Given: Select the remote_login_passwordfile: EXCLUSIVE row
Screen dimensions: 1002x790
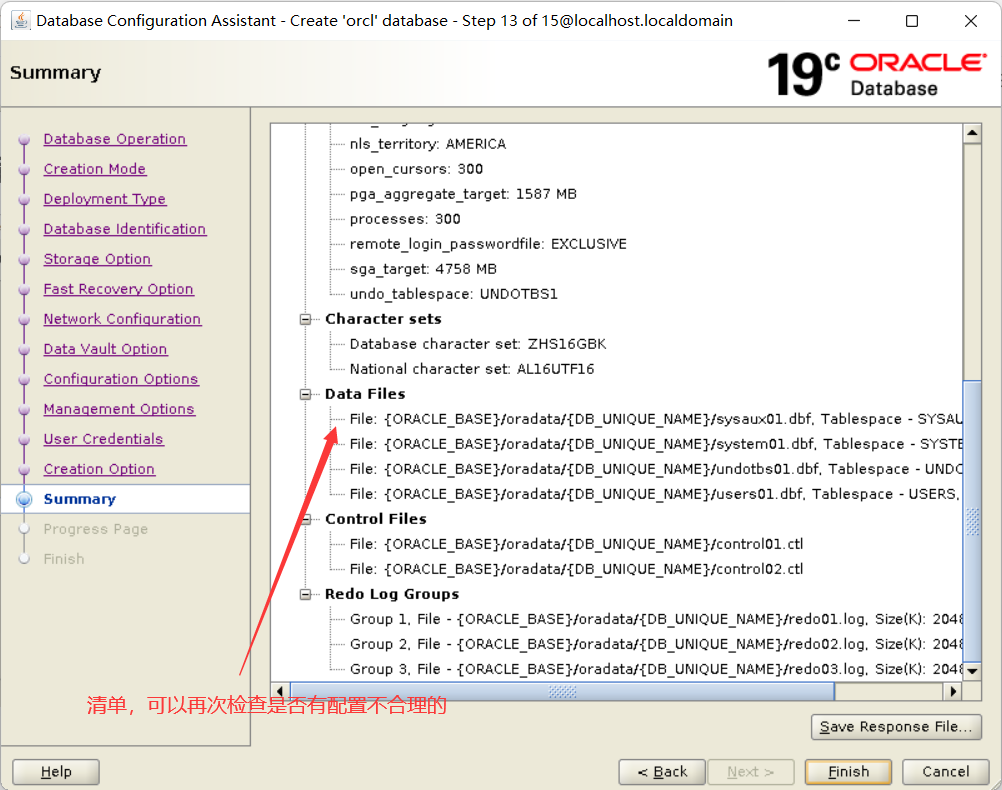Looking at the screenshot, I should 488,244.
